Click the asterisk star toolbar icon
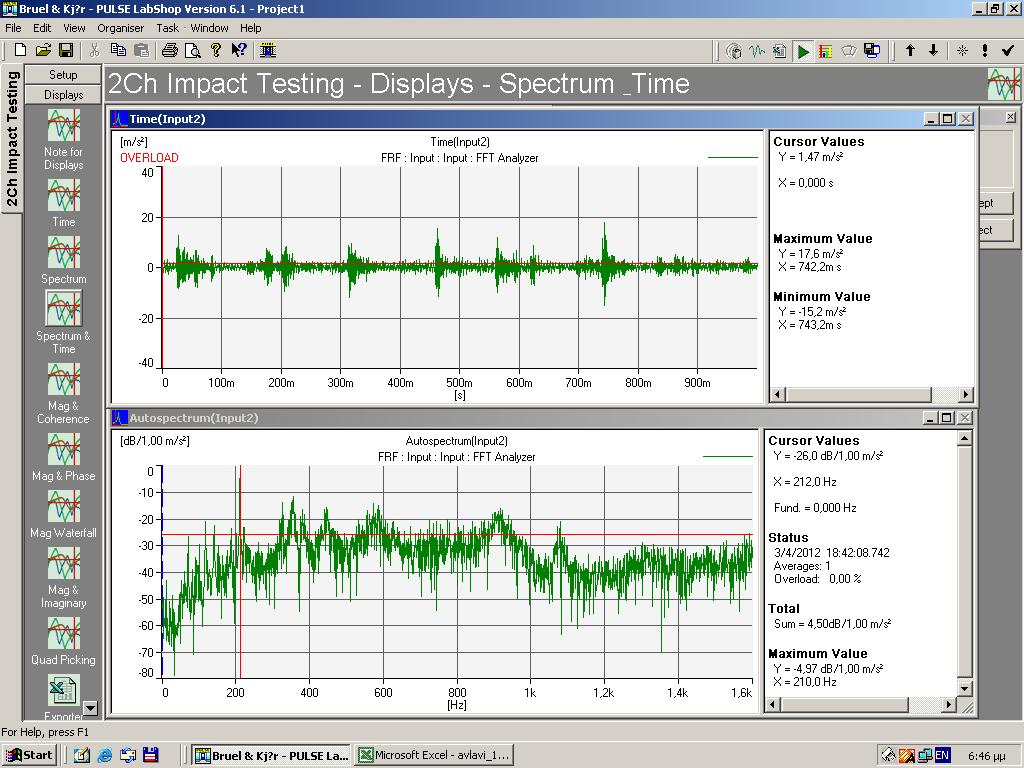Viewport: 1024px width, 768px height. point(962,50)
